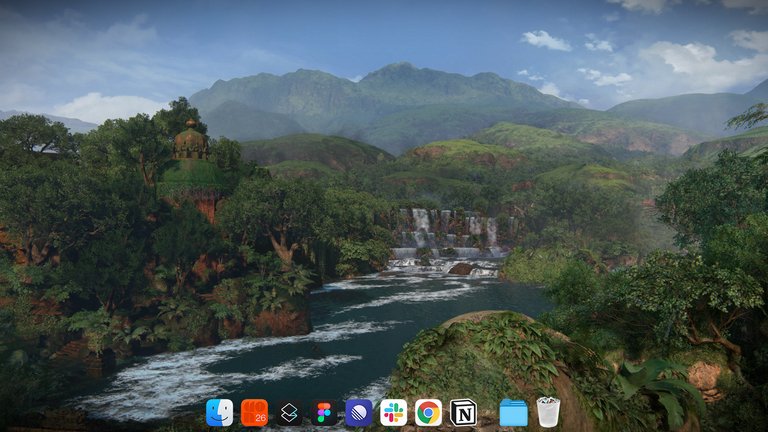Open Notion from the dock
The image size is (768, 432).
(x=463, y=412)
